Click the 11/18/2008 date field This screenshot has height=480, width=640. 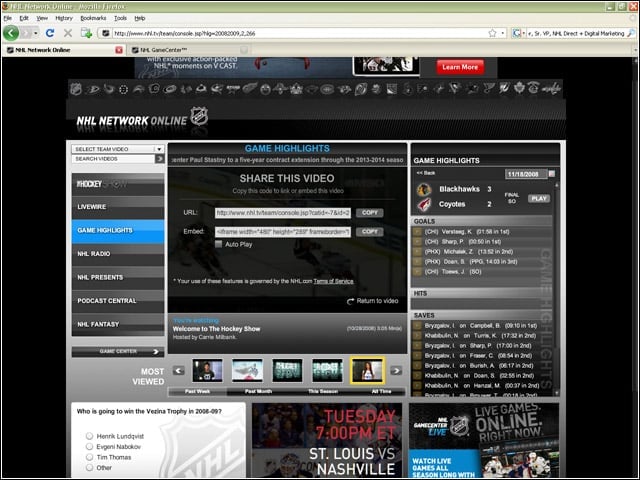point(526,174)
